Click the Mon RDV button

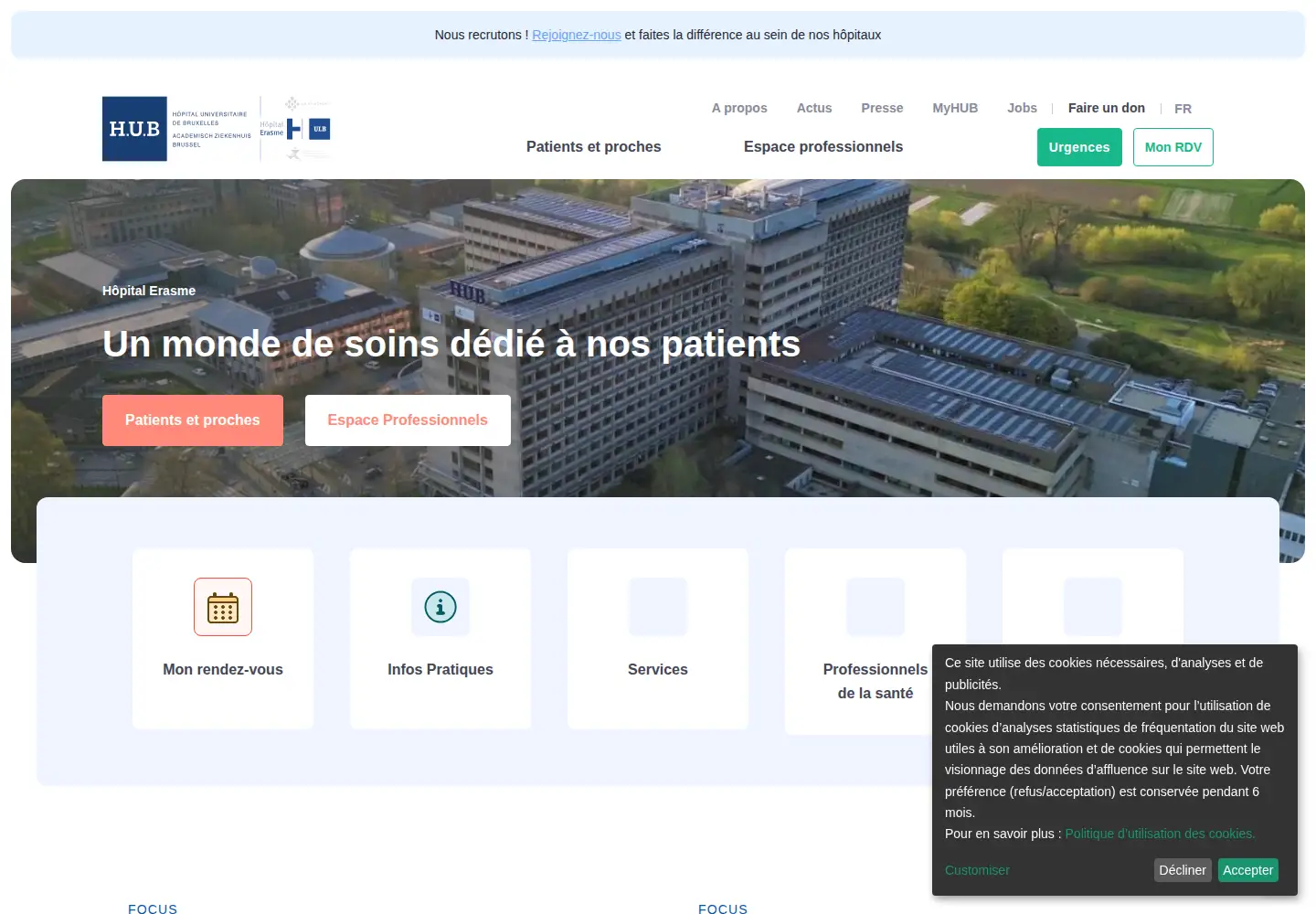[1173, 147]
